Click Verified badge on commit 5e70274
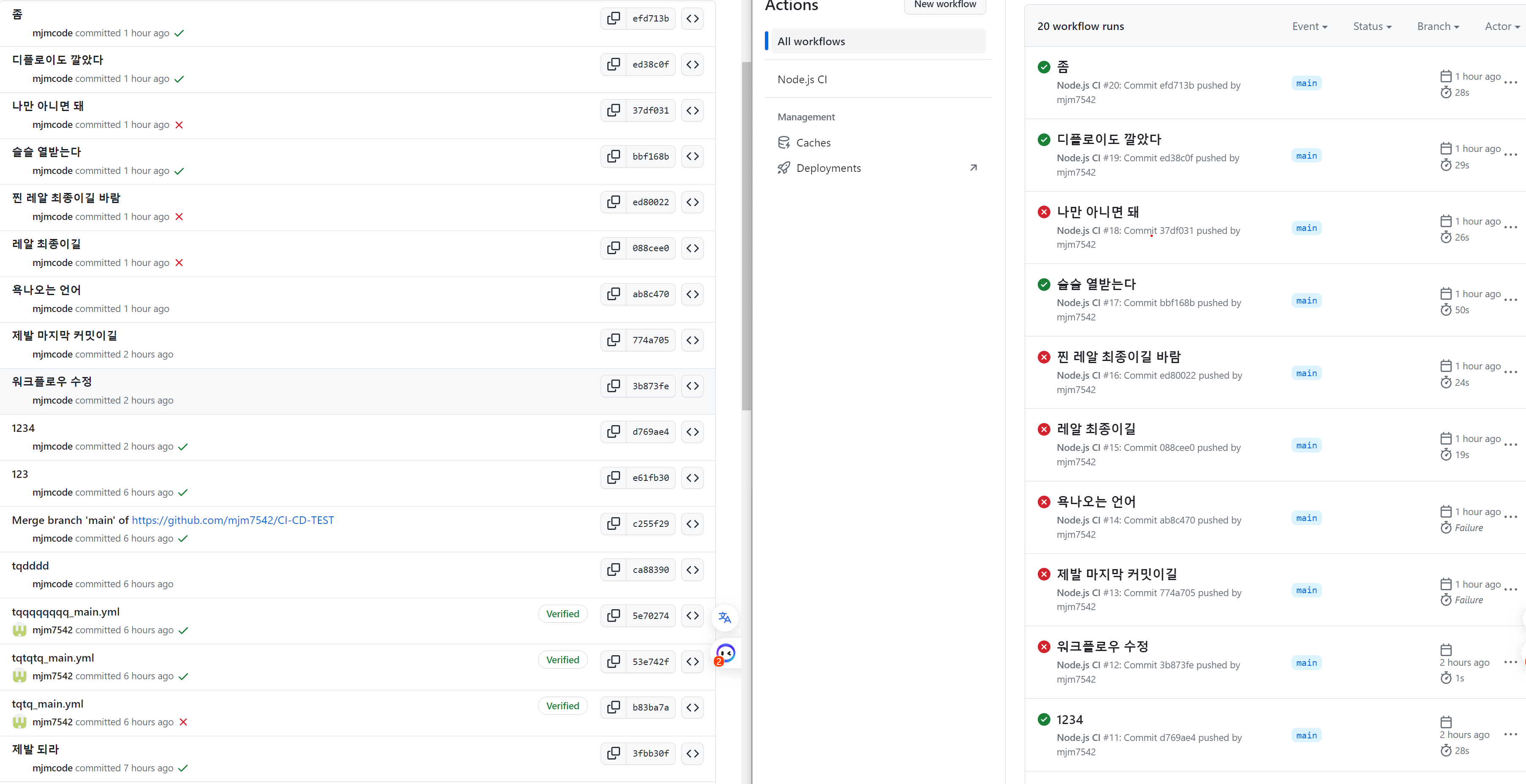The image size is (1526, 784). (562, 614)
